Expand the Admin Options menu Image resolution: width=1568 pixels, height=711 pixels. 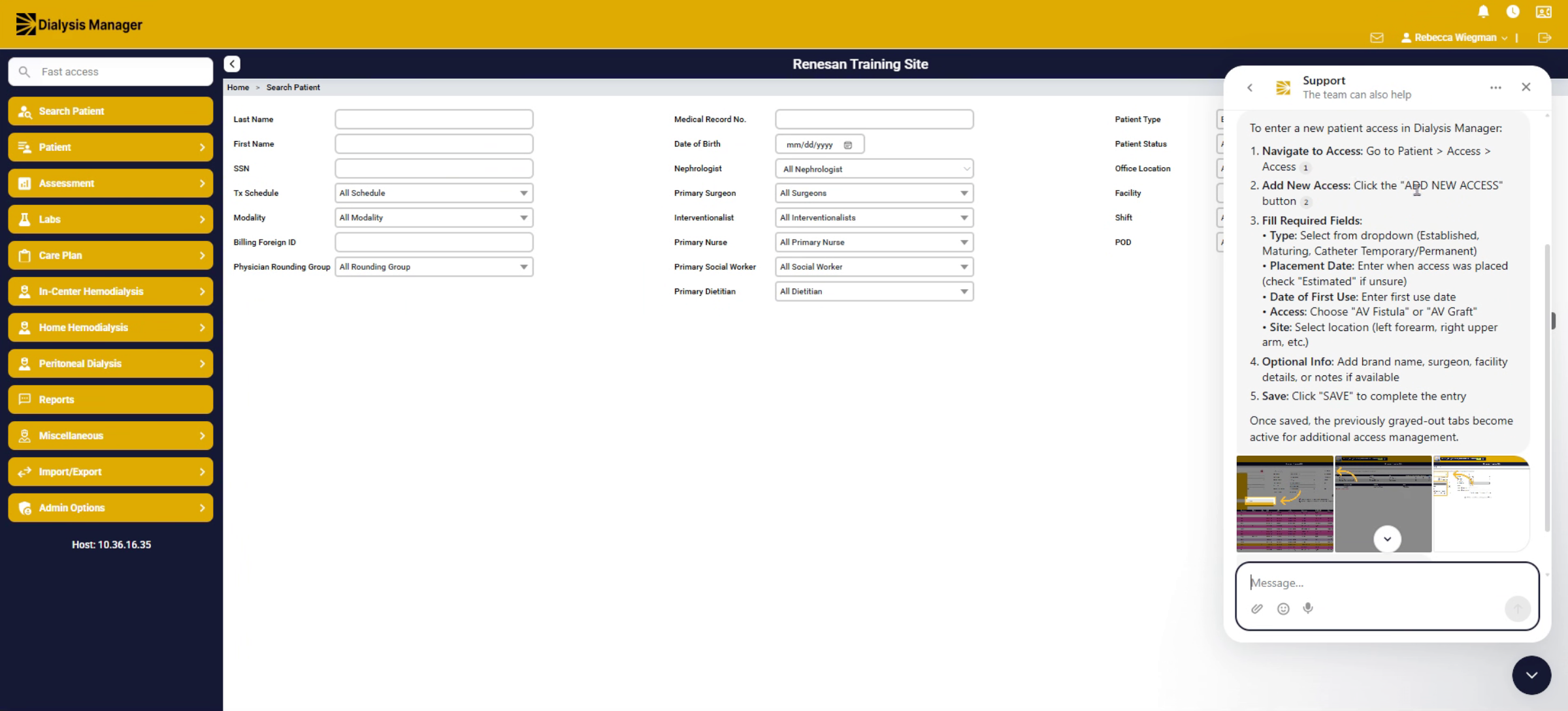pos(110,508)
